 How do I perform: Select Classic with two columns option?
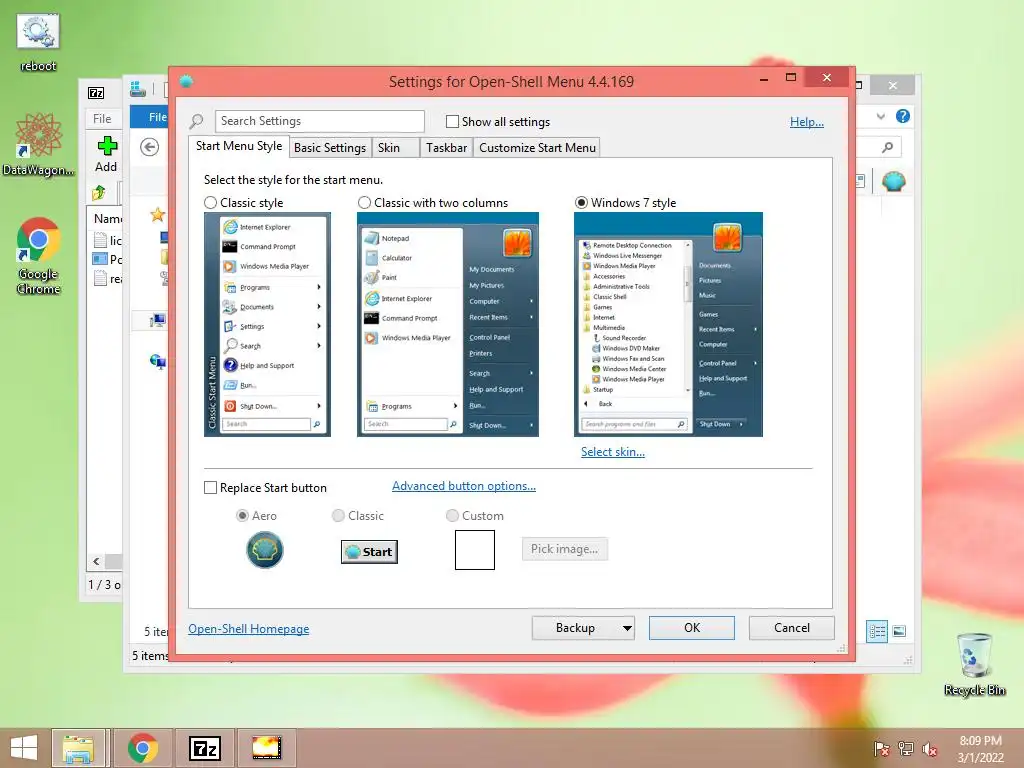(364, 203)
